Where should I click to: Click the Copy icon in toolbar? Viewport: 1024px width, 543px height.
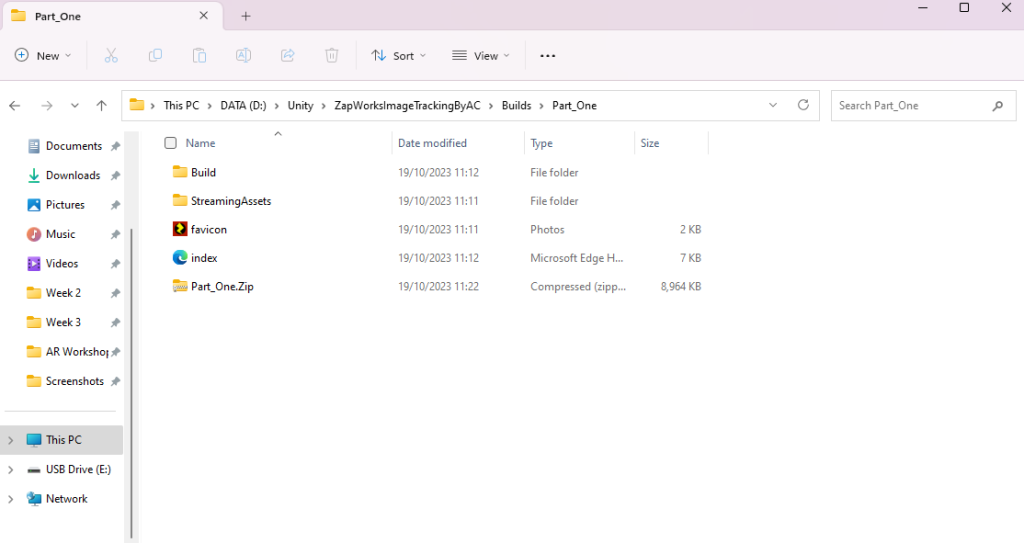coord(155,56)
